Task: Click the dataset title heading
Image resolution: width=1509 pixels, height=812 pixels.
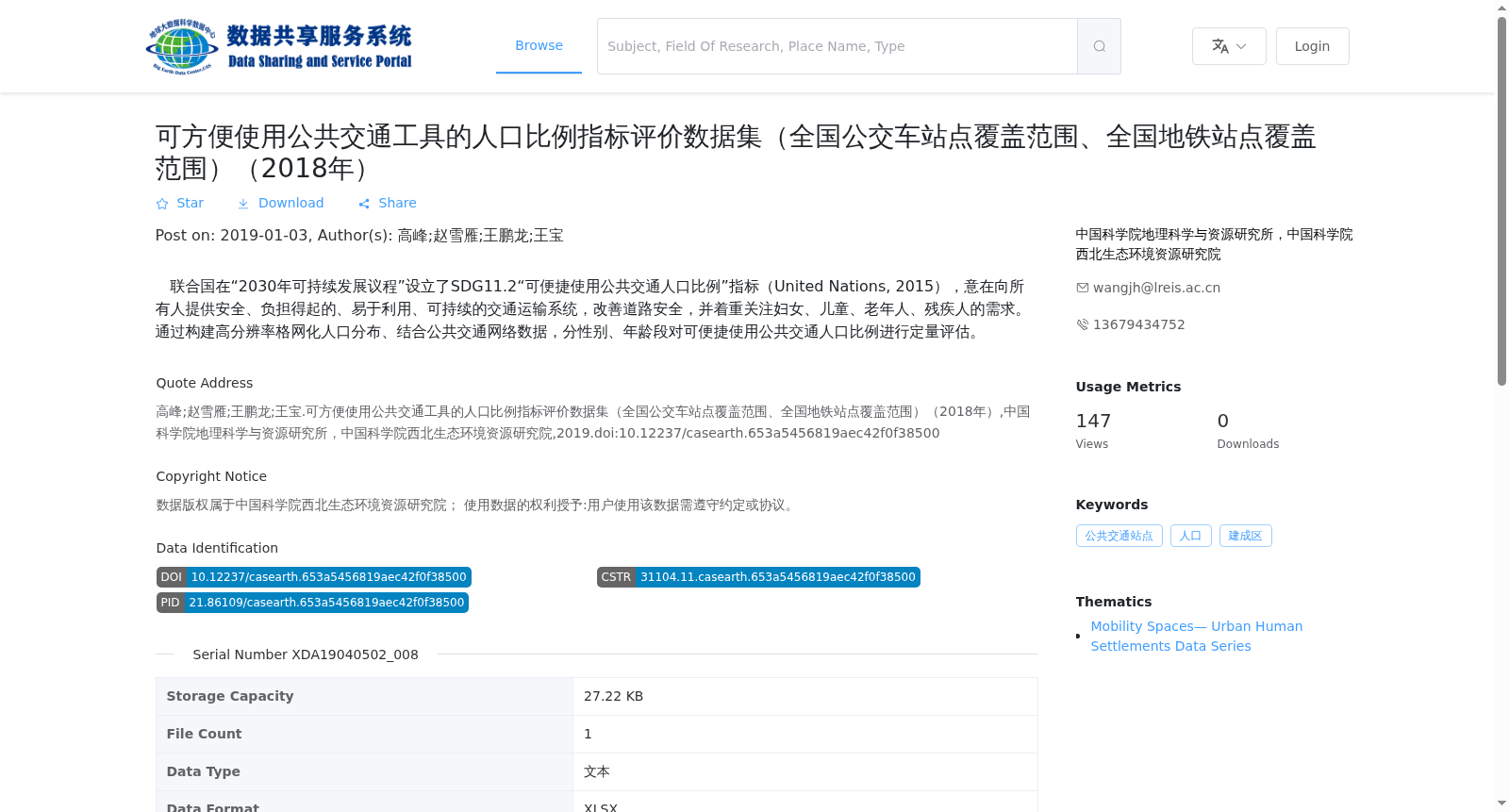Action: tap(736, 152)
